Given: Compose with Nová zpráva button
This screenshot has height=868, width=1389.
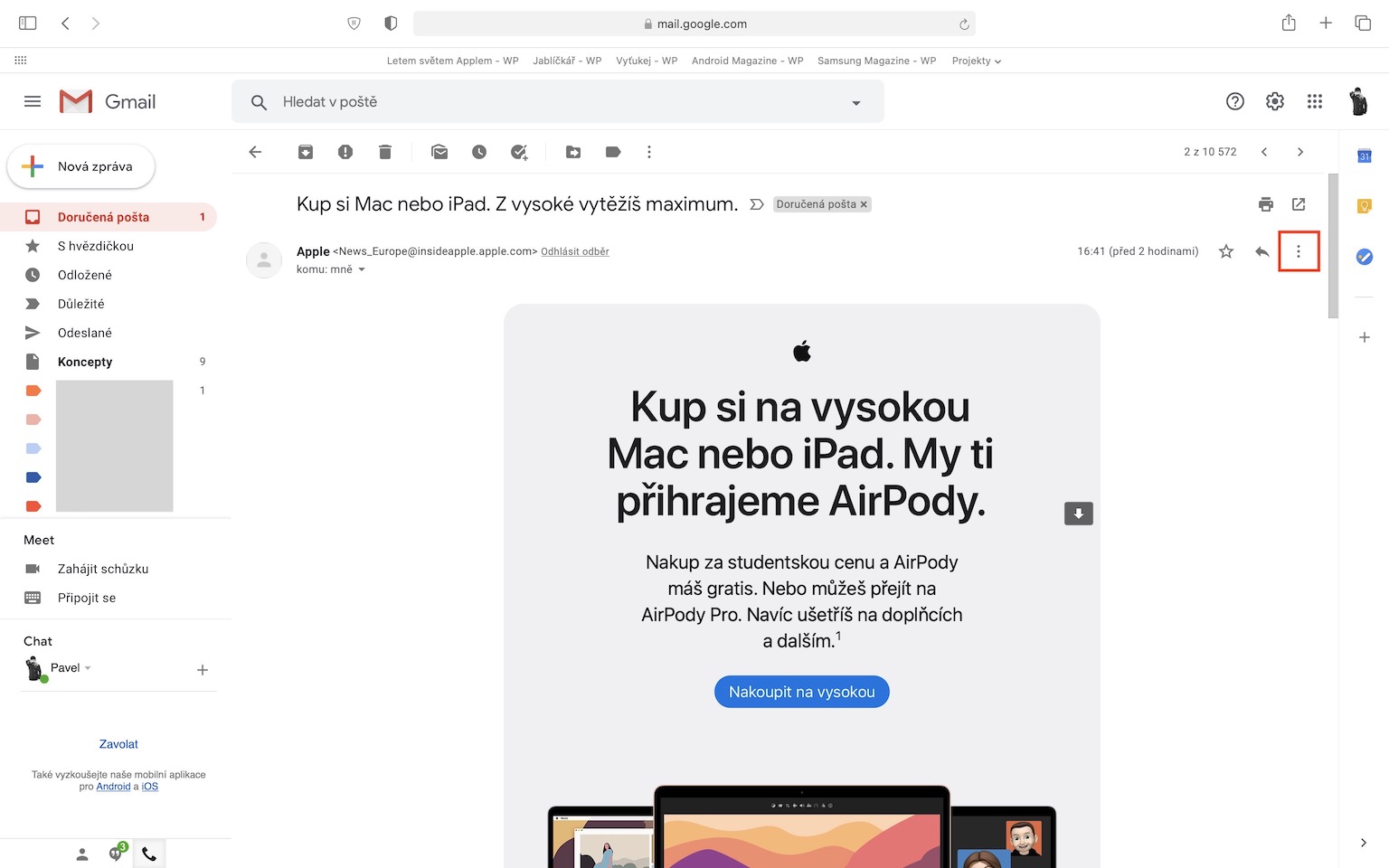Looking at the screenshot, I should click(81, 166).
